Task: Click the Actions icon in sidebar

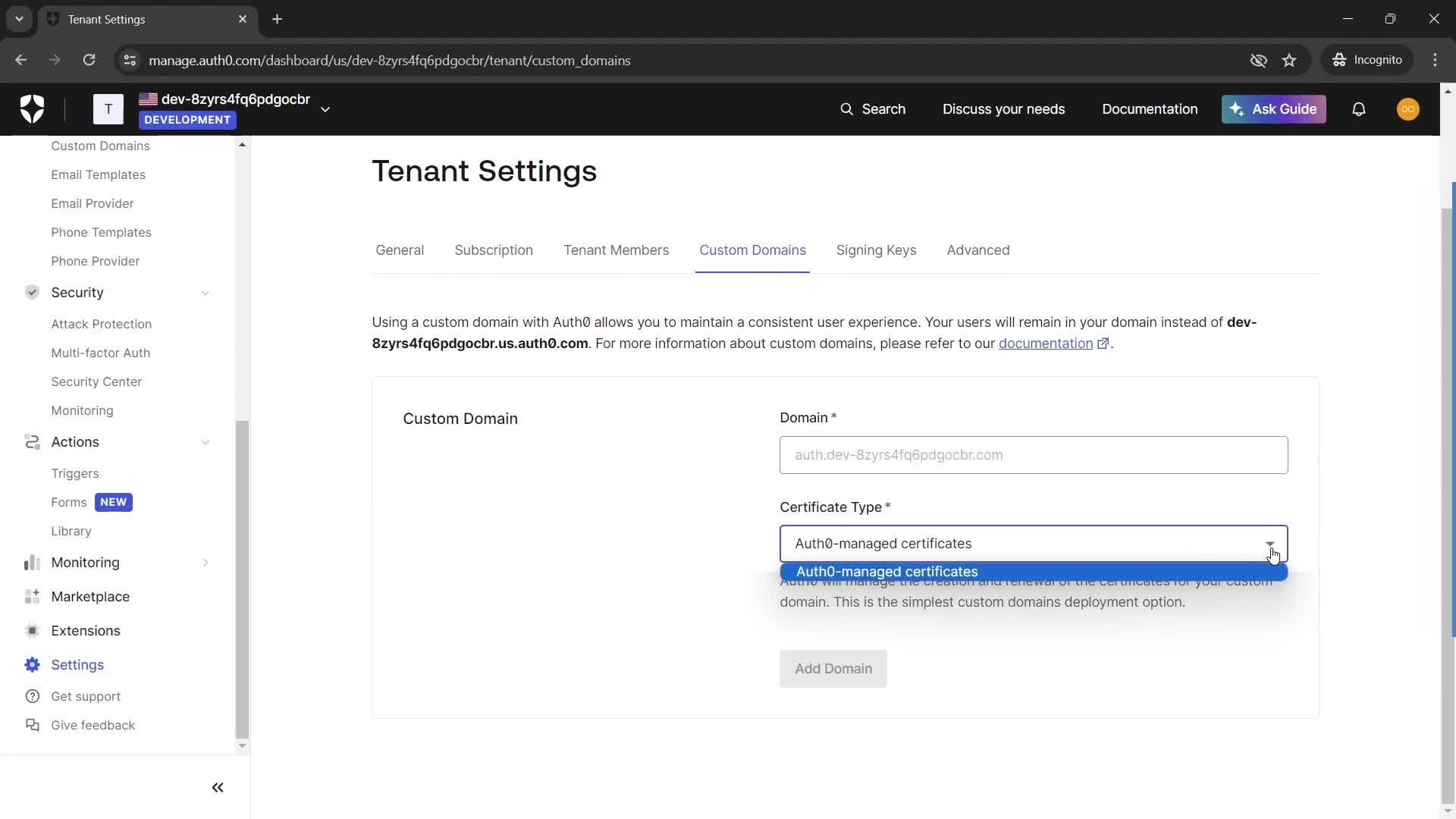Action: coord(32,442)
